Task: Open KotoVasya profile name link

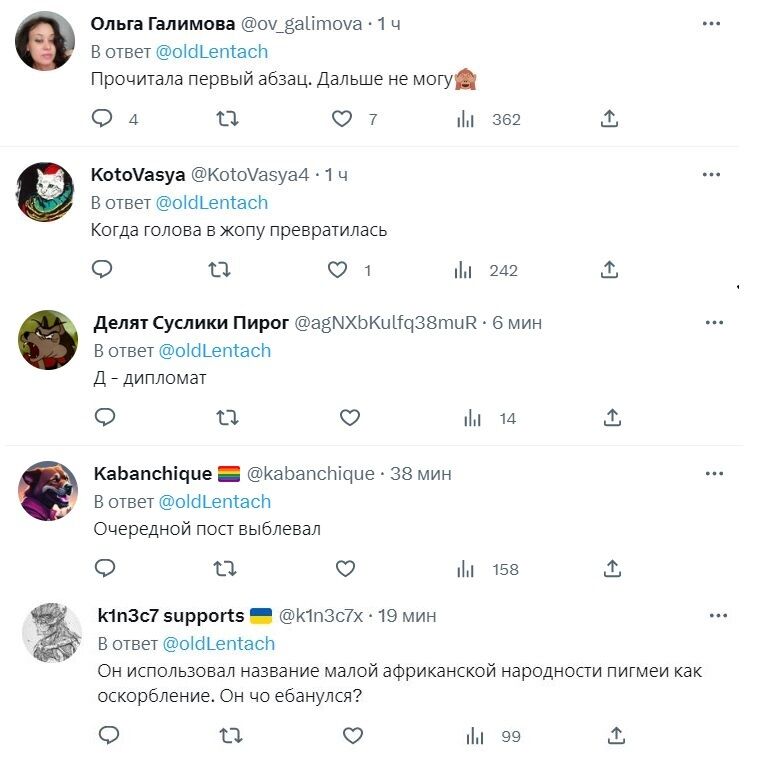Action: pyautogui.click(x=138, y=175)
